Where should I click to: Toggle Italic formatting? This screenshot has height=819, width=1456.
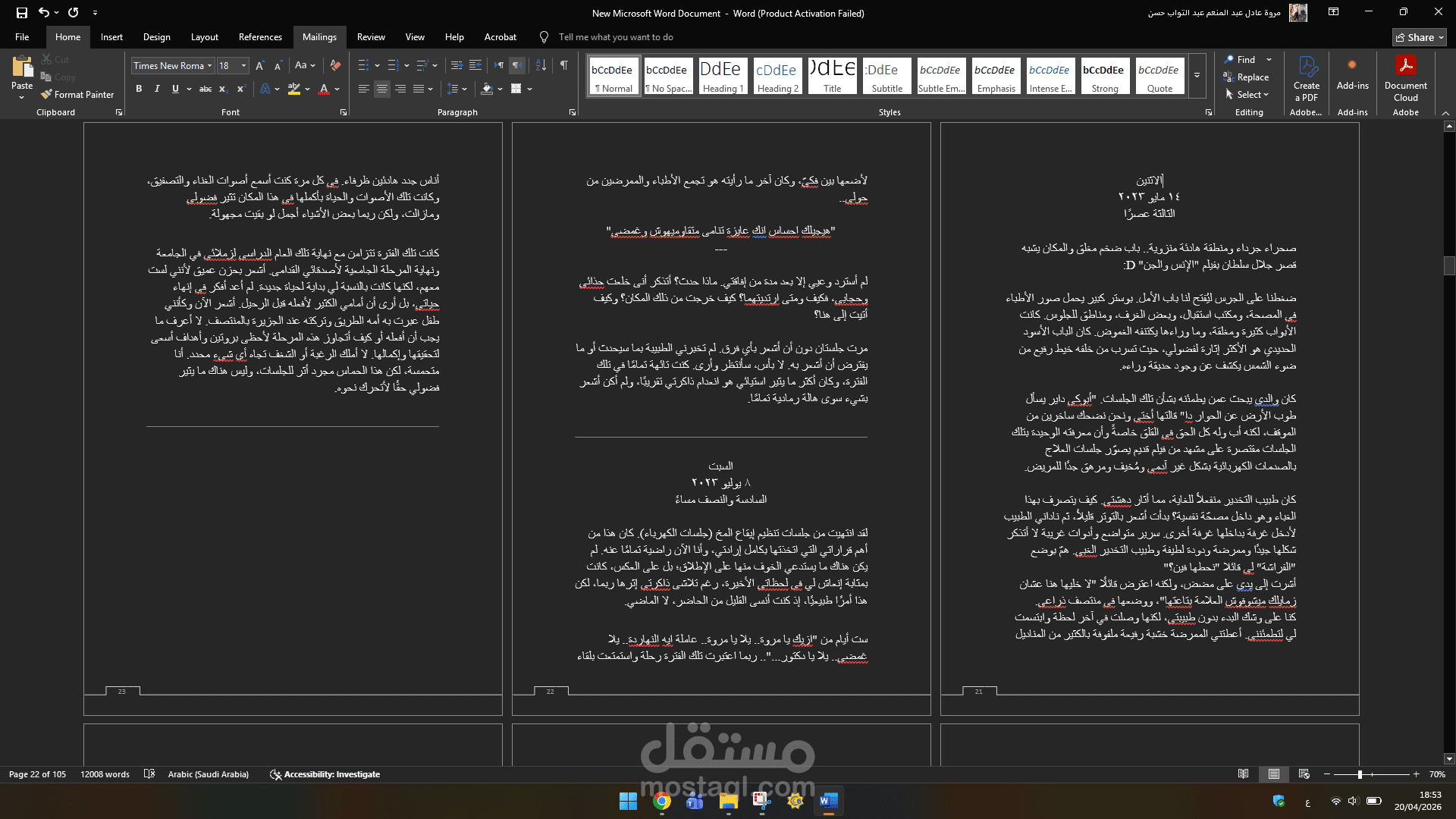pyautogui.click(x=157, y=89)
